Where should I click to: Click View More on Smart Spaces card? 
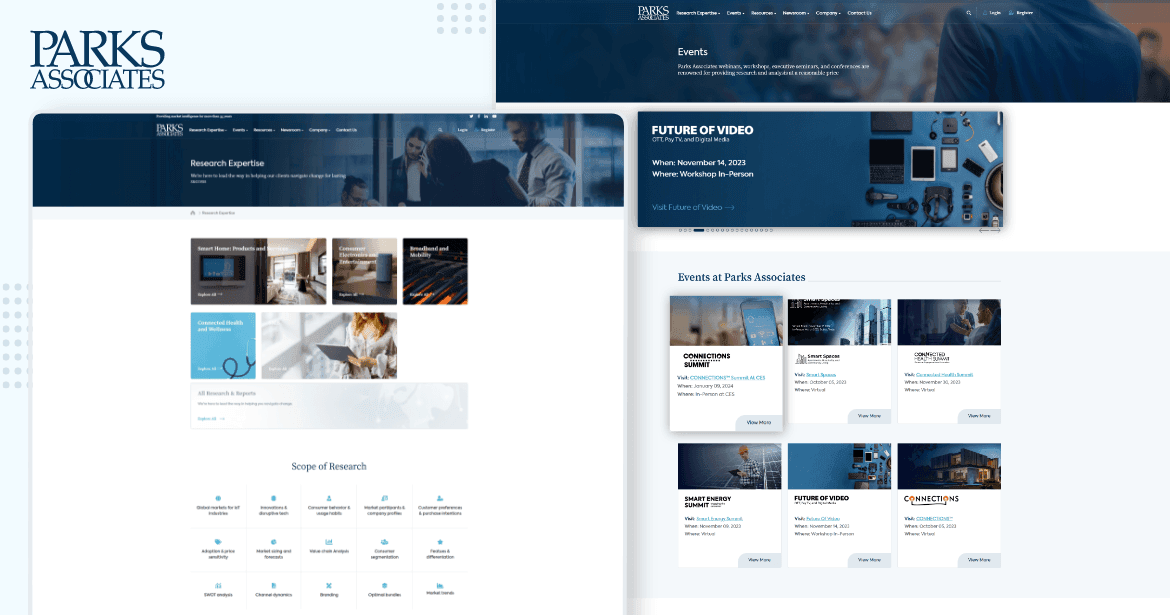pyautogui.click(x=869, y=416)
